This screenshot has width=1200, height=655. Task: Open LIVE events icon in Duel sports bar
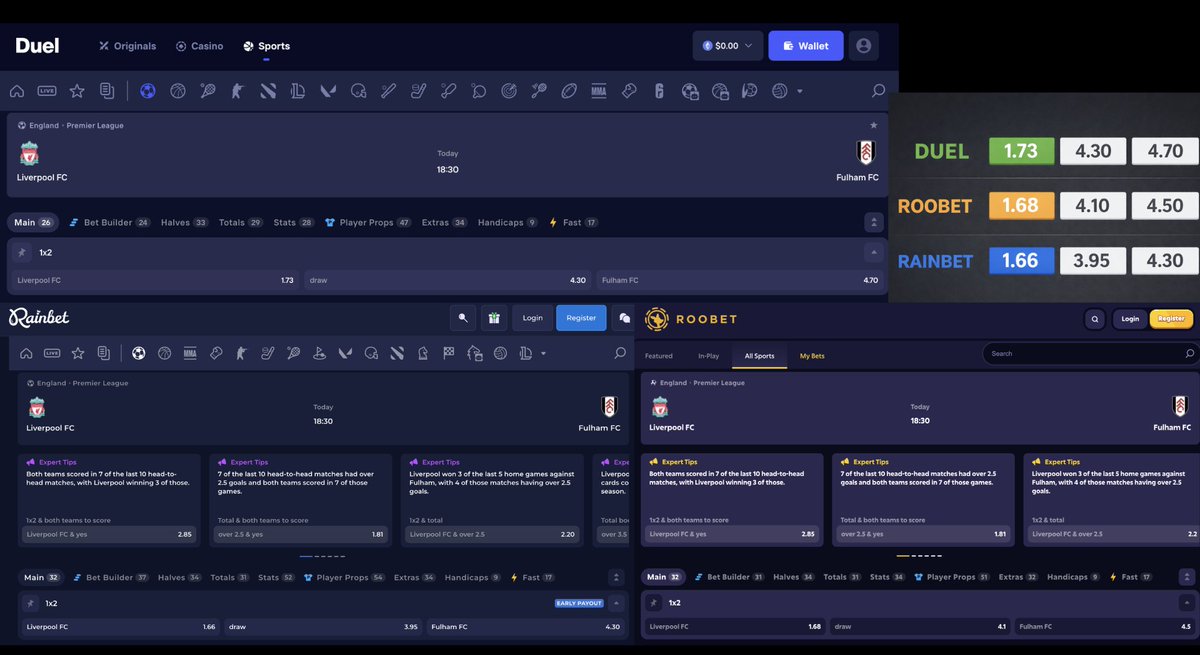[47, 91]
